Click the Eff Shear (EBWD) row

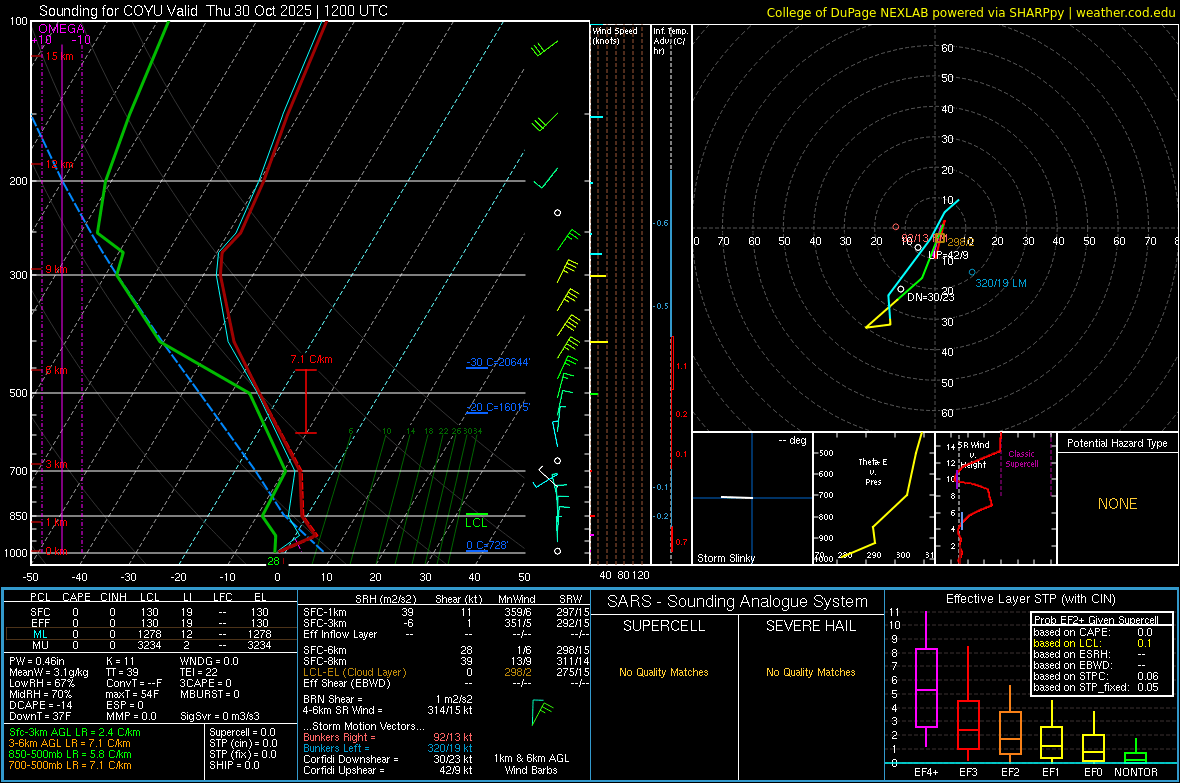click(x=446, y=683)
